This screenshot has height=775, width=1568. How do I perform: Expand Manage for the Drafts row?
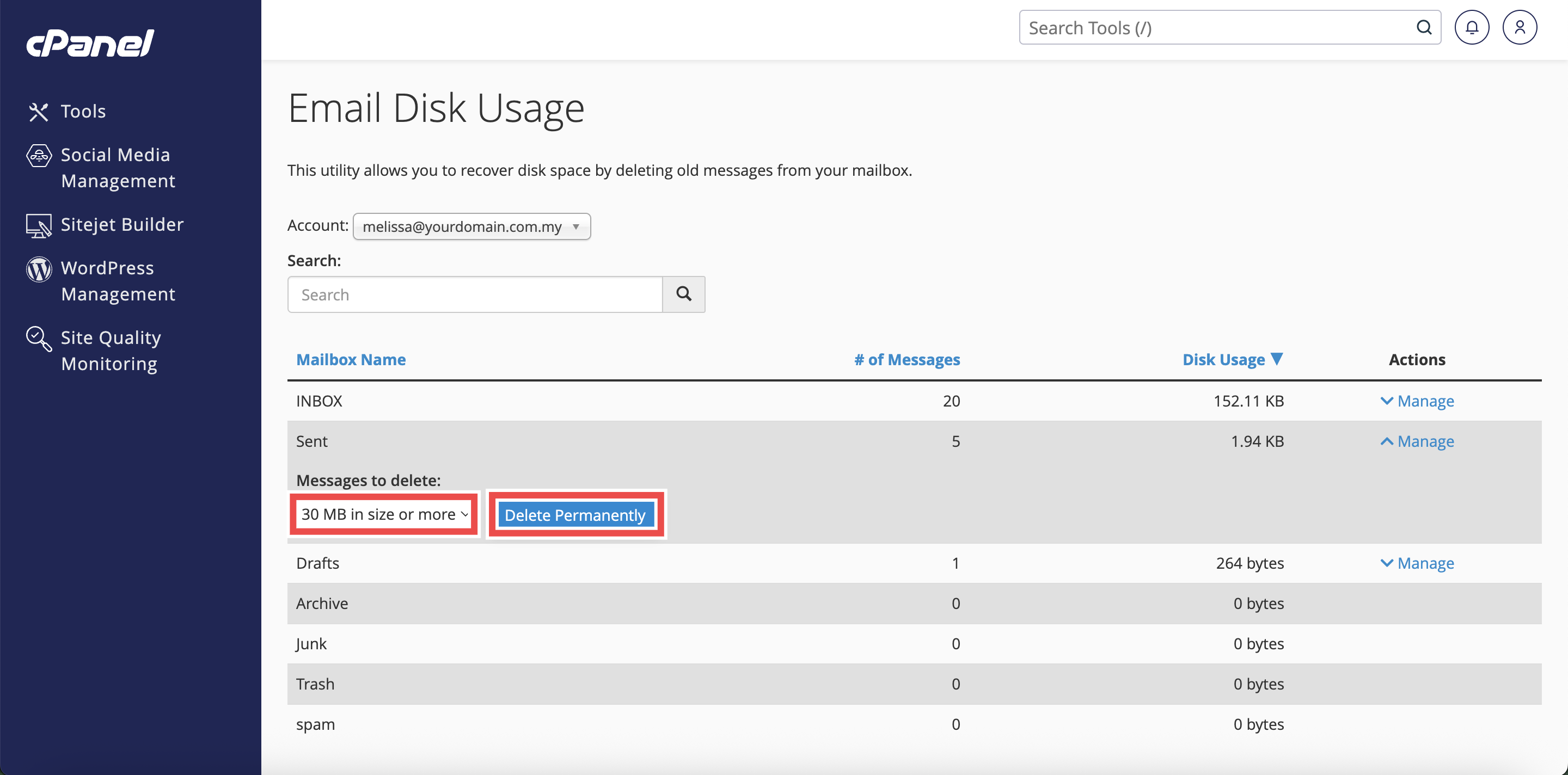click(x=1417, y=563)
